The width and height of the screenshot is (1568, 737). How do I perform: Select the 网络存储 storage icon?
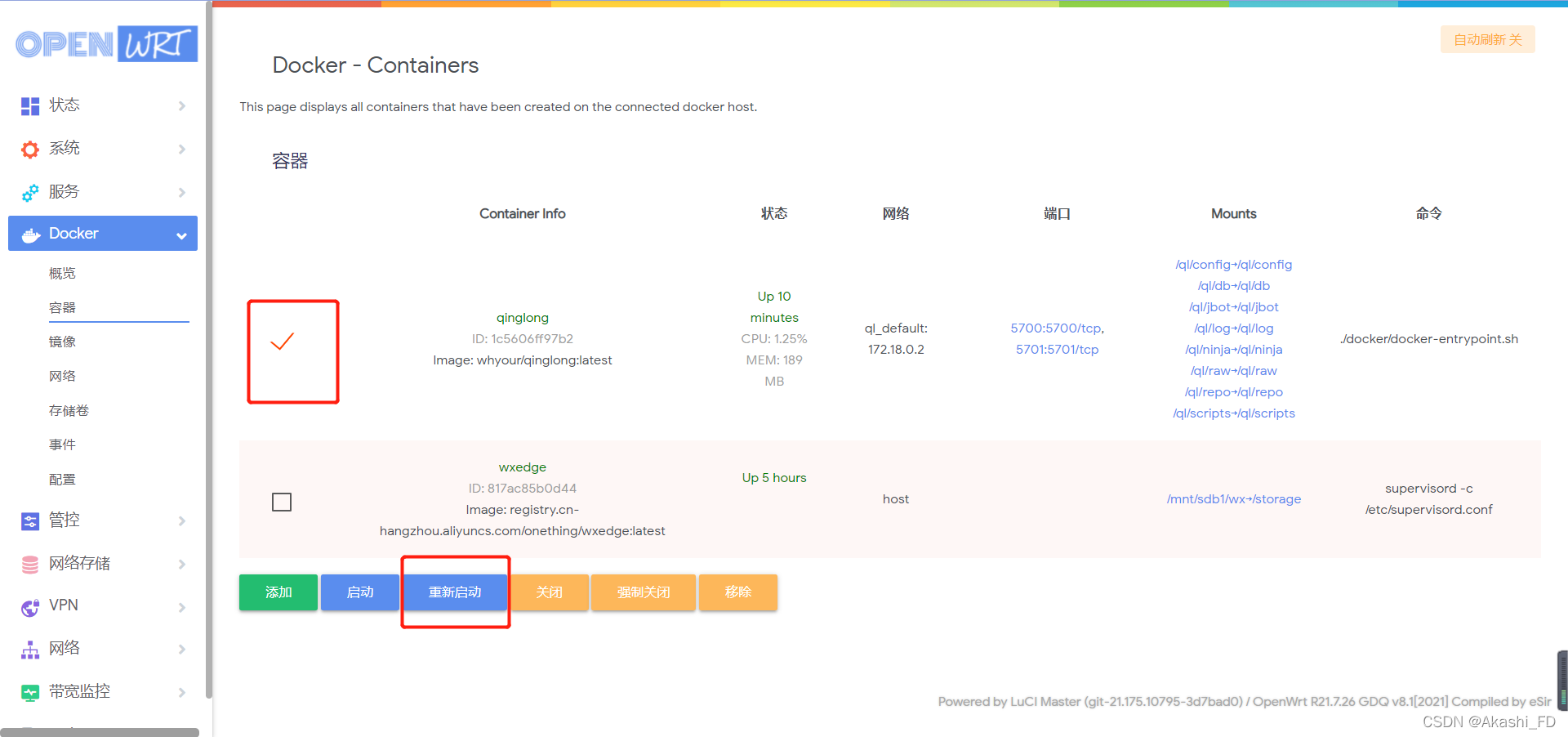[30, 564]
